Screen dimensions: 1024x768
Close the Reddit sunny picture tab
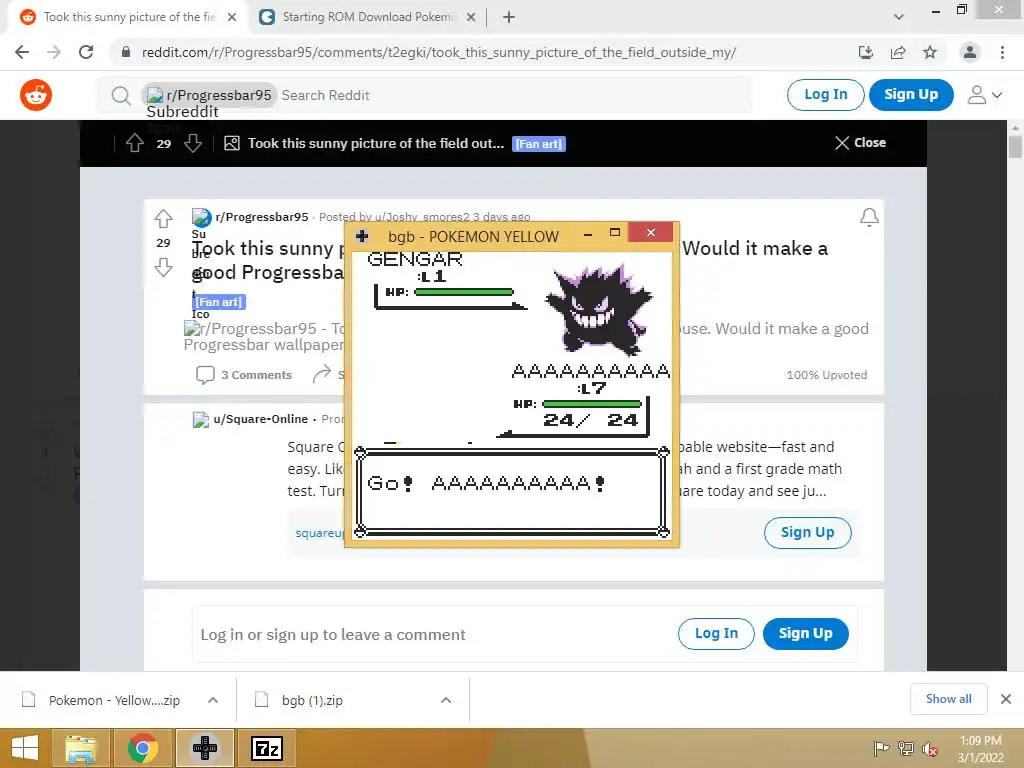tap(232, 17)
